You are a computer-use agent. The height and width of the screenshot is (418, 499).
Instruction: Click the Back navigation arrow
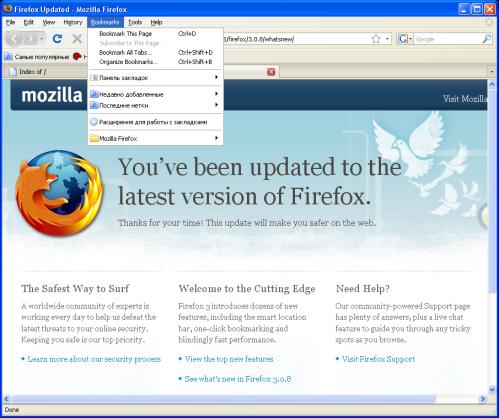pos(14,39)
